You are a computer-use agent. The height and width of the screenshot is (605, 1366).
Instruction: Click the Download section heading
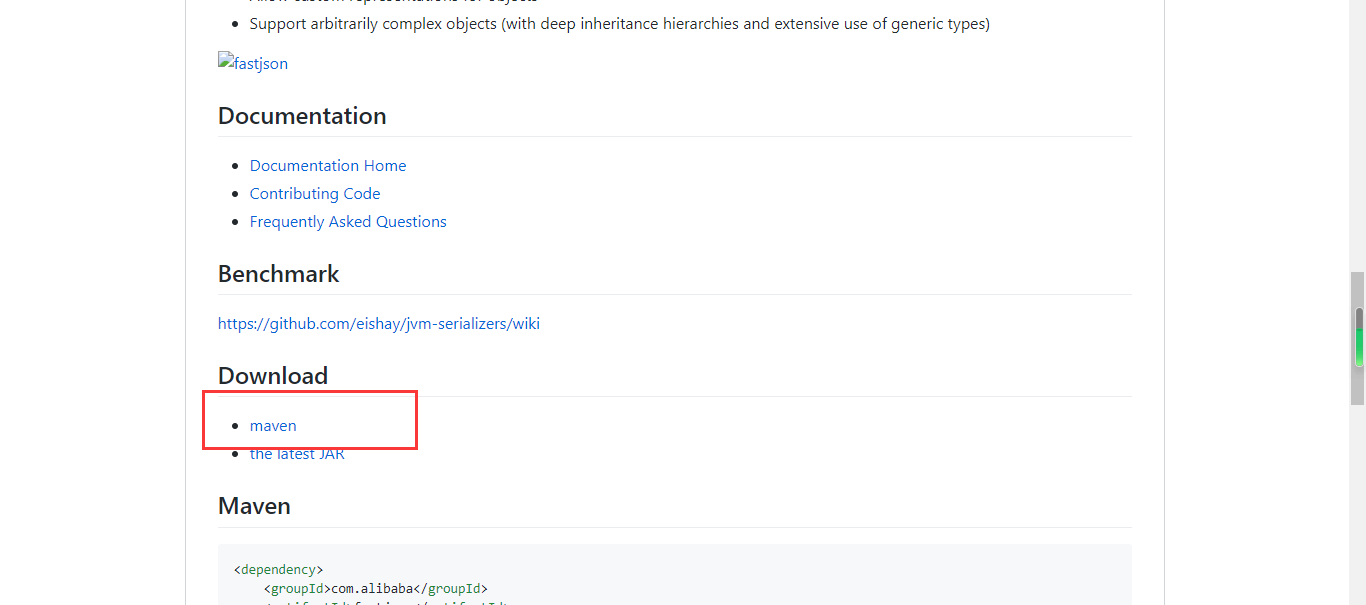click(x=273, y=376)
